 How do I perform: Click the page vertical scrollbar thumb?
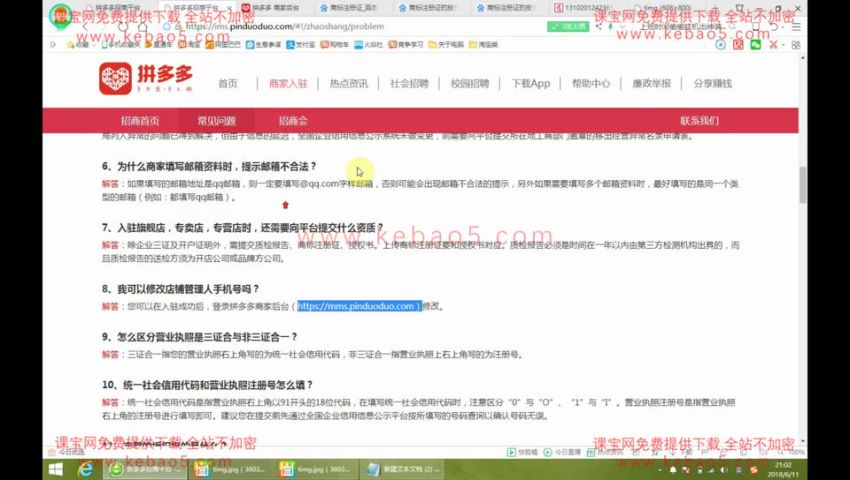tap(803, 184)
